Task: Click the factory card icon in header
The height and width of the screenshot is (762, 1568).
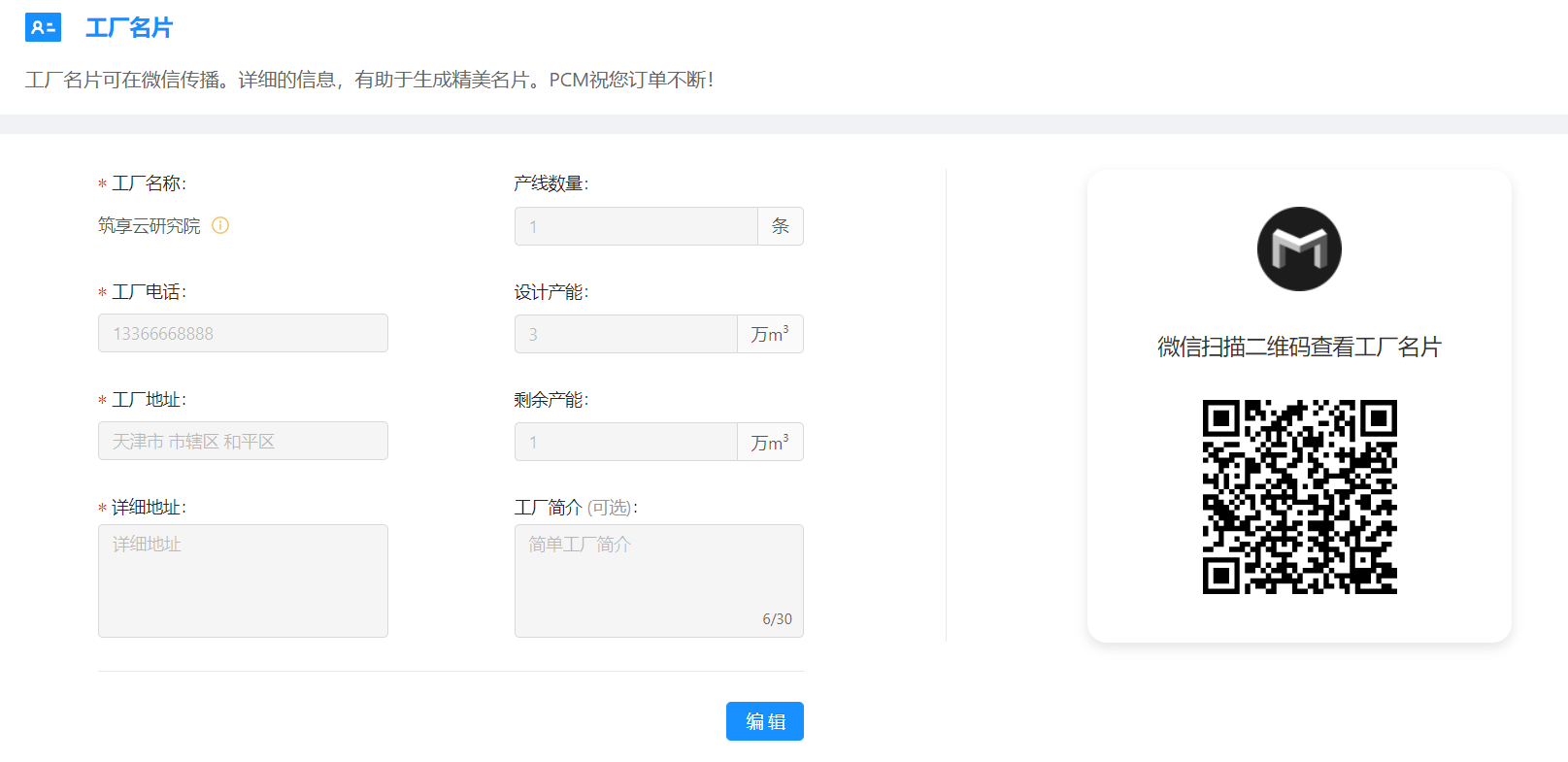Action: point(43,27)
